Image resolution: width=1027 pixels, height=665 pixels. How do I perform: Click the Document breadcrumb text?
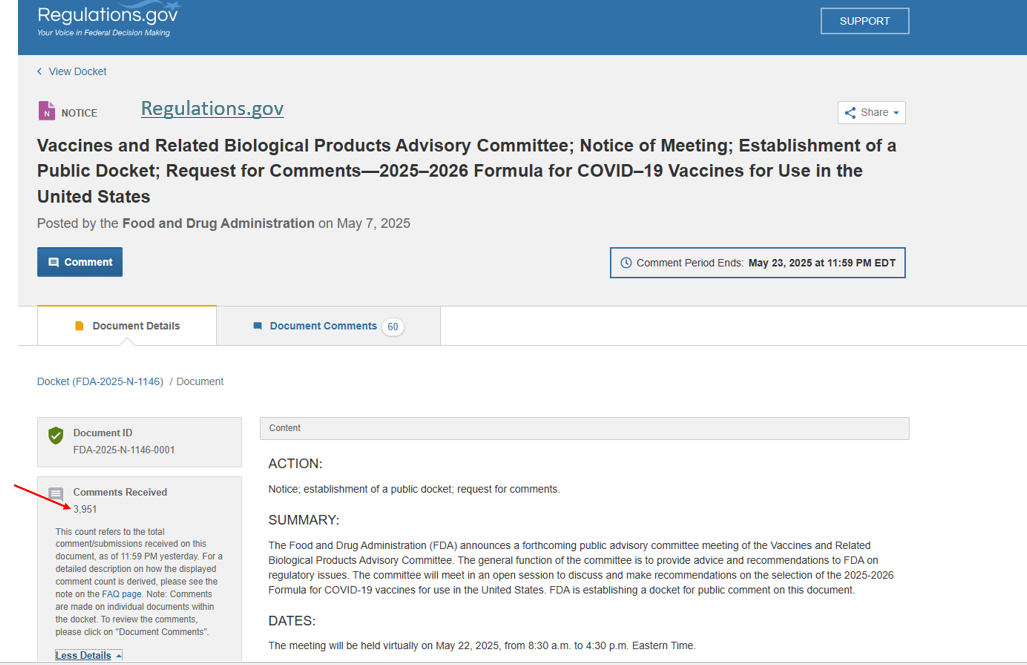[x=200, y=381]
